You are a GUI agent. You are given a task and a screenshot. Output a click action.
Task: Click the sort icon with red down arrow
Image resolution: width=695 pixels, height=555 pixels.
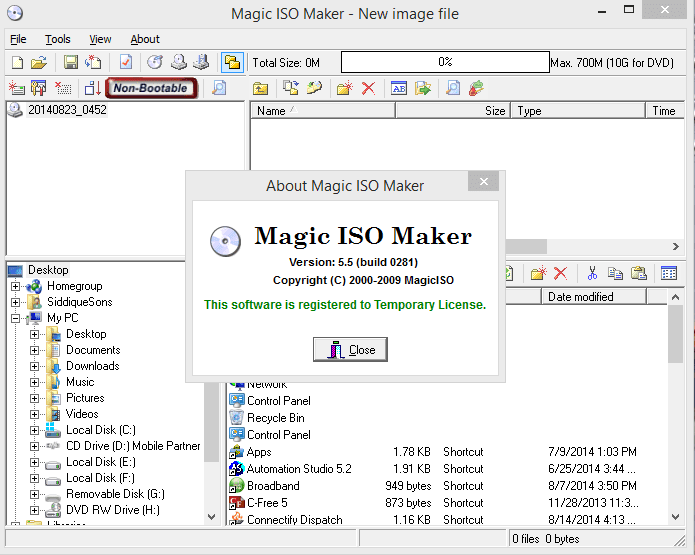point(93,88)
